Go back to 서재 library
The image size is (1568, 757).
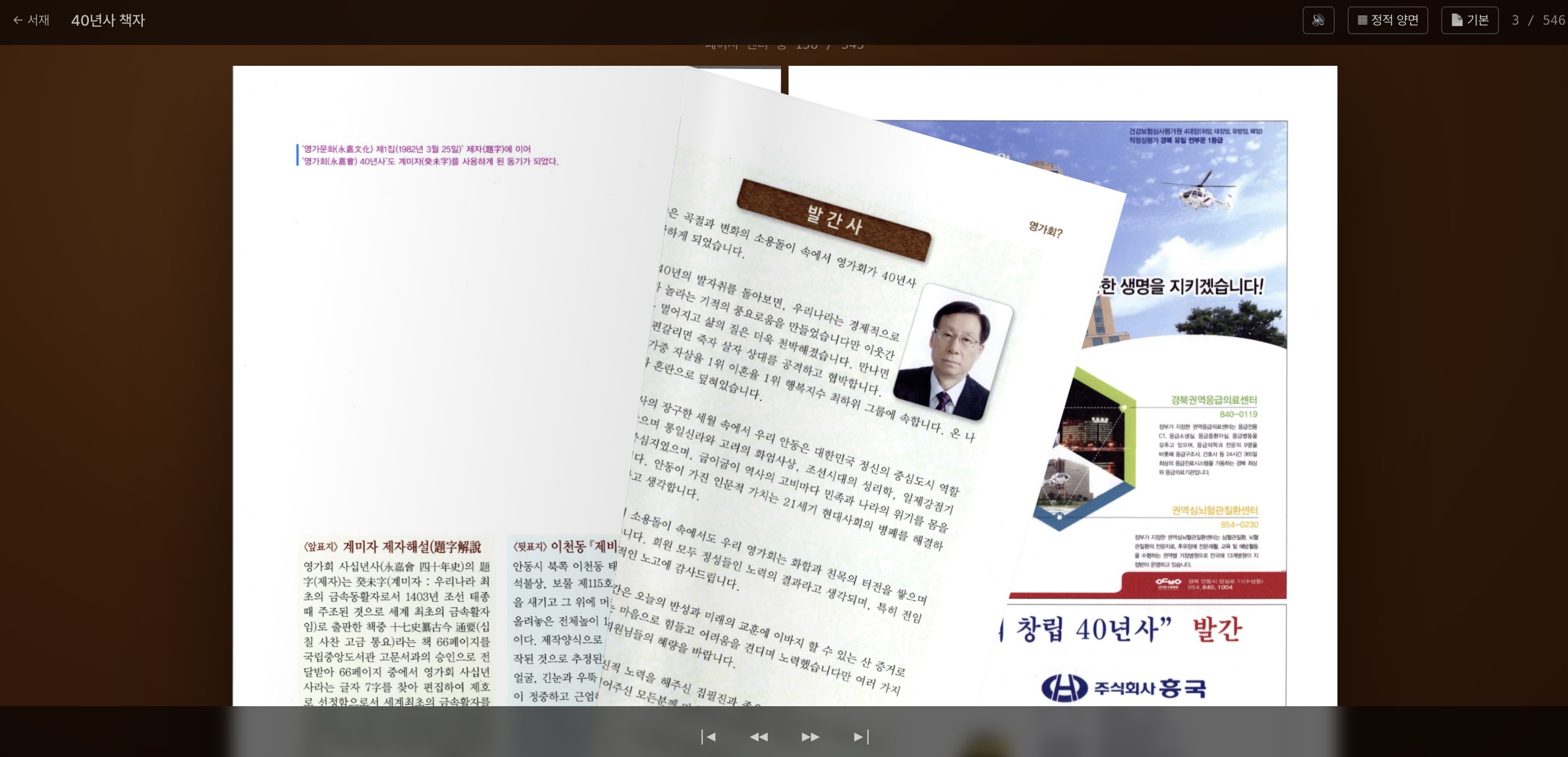coord(31,20)
